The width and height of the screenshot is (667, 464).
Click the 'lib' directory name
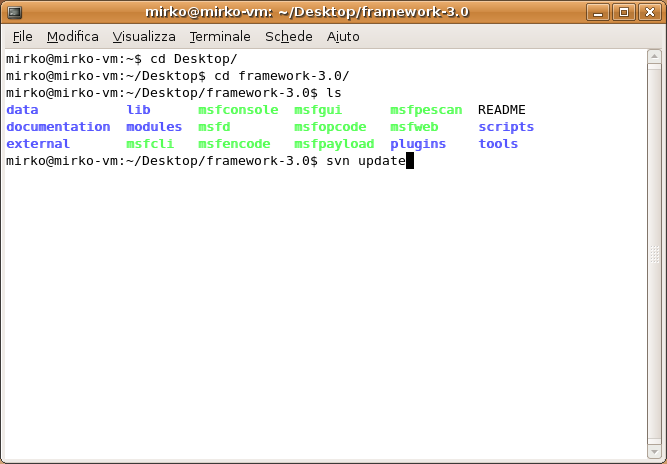pos(138,110)
